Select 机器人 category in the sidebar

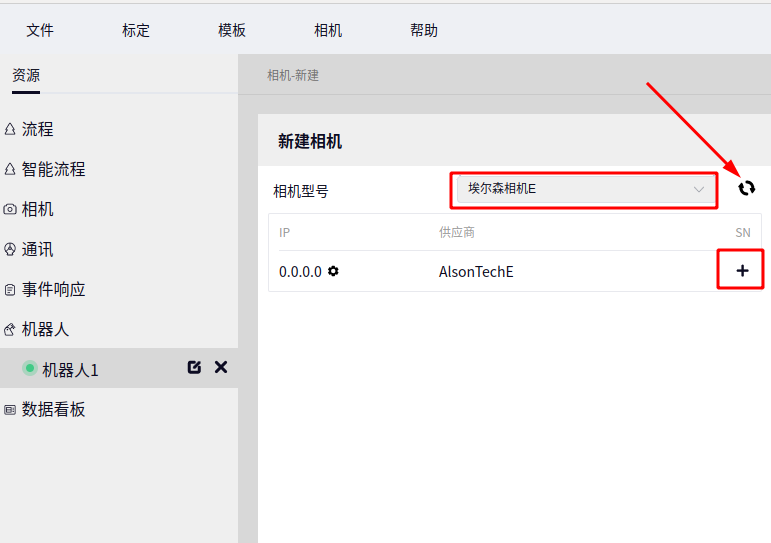[45, 329]
